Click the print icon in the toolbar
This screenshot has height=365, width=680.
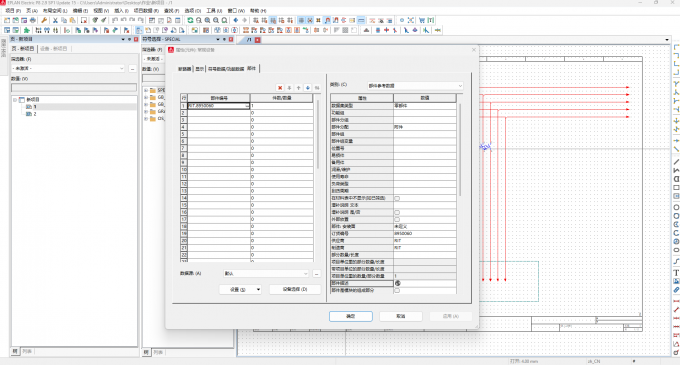click(33, 20)
